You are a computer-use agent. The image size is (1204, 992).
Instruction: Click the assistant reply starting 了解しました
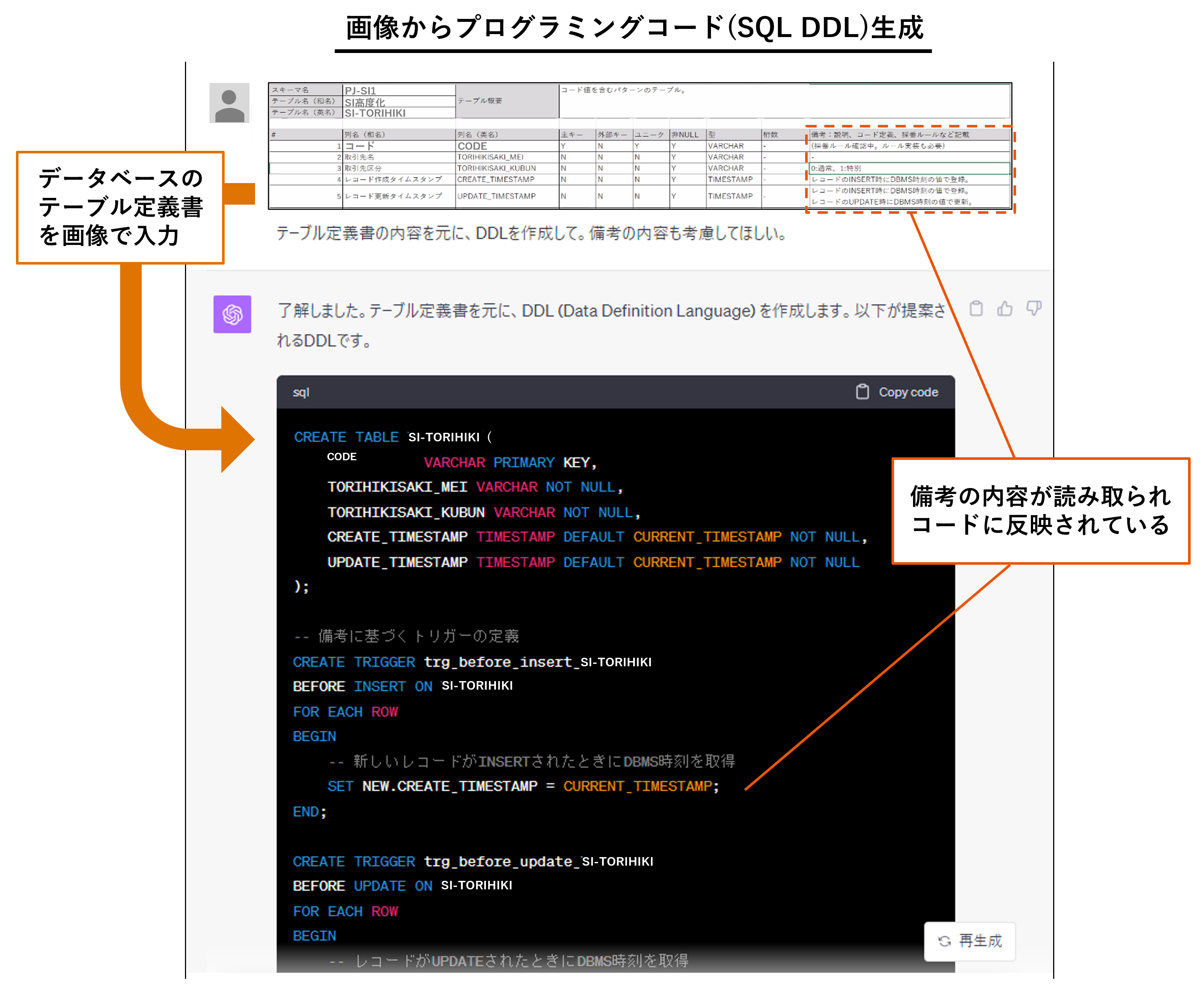611,325
